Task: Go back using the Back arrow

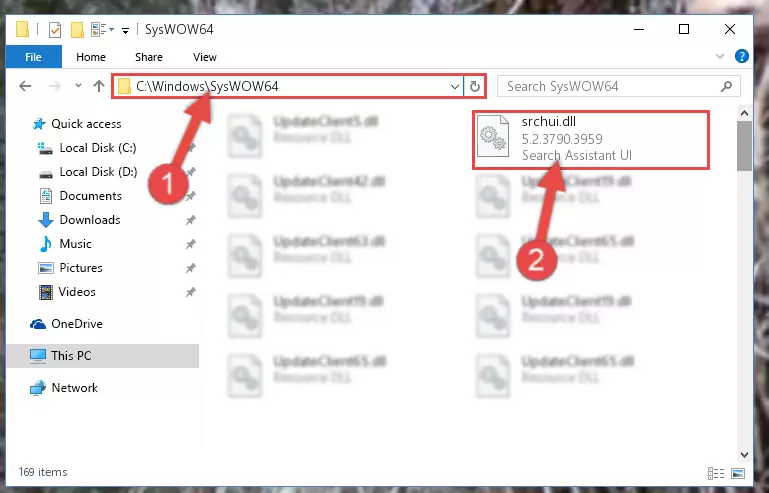Action: tap(25, 86)
